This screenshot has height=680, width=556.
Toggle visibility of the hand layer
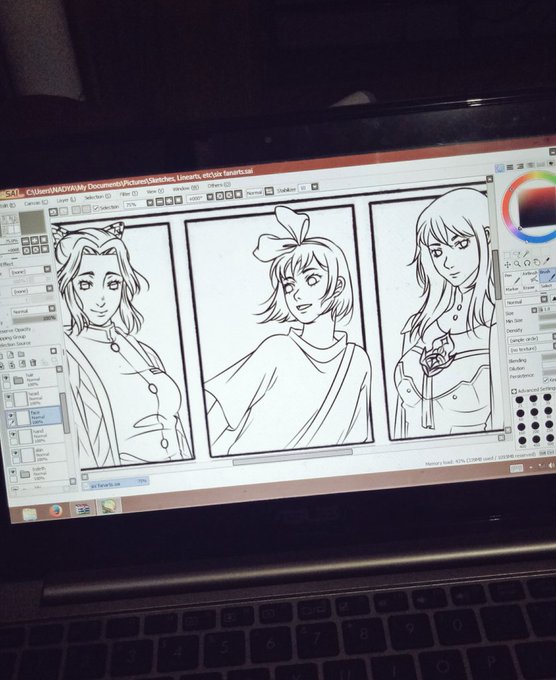[x=13, y=435]
